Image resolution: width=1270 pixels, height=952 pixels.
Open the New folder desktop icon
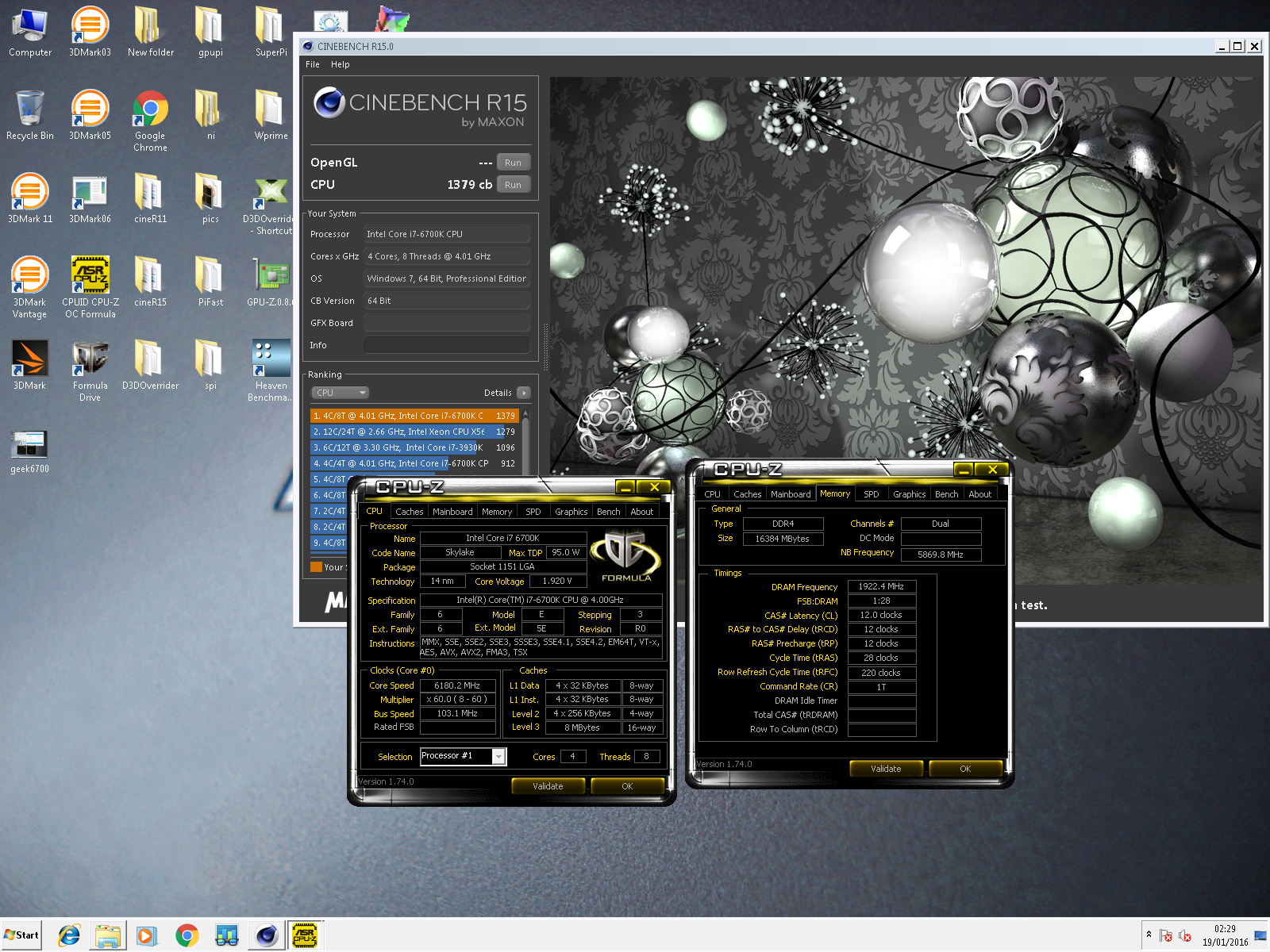[150, 32]
